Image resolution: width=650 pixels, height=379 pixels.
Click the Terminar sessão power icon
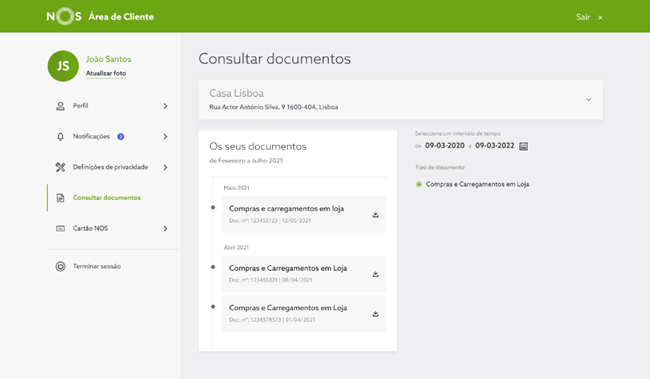tap(61, 266)
